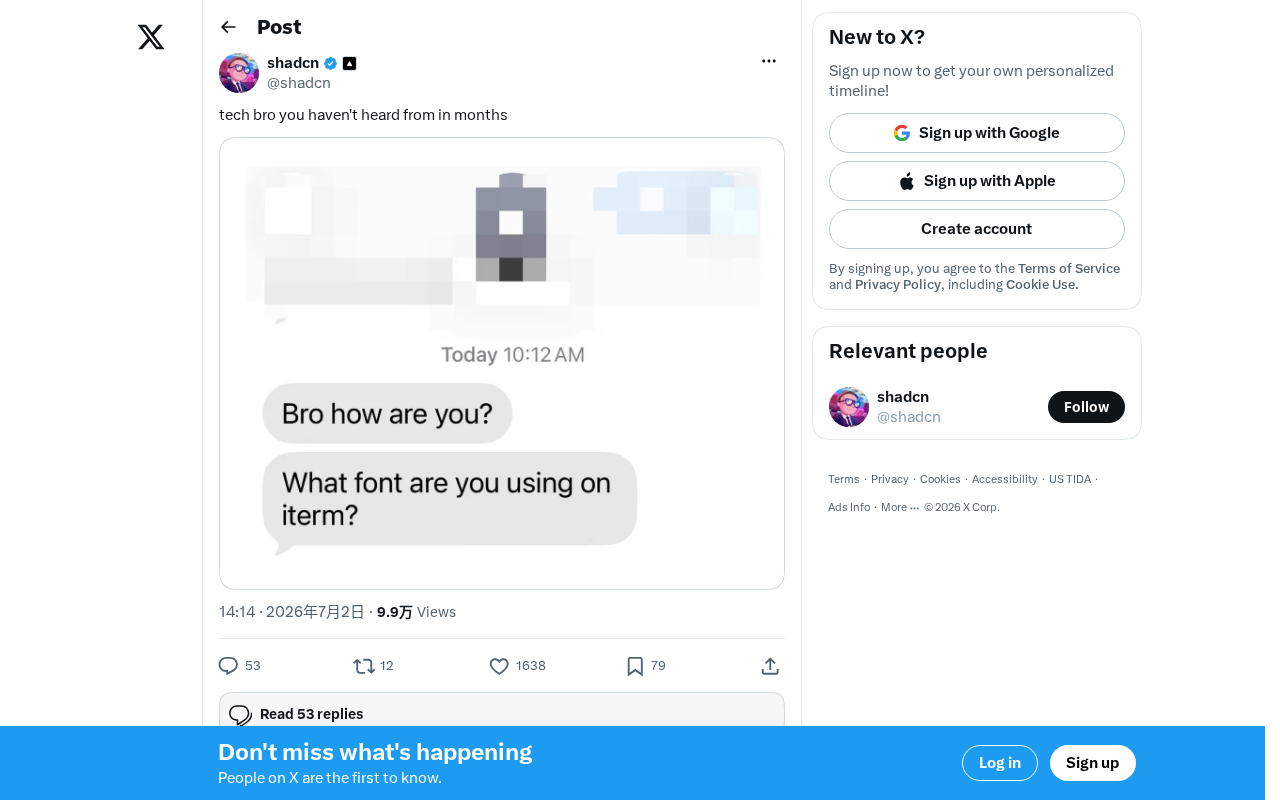Click the Log in button in banner
The image size is (1280, 800).
coord(1000,763)
